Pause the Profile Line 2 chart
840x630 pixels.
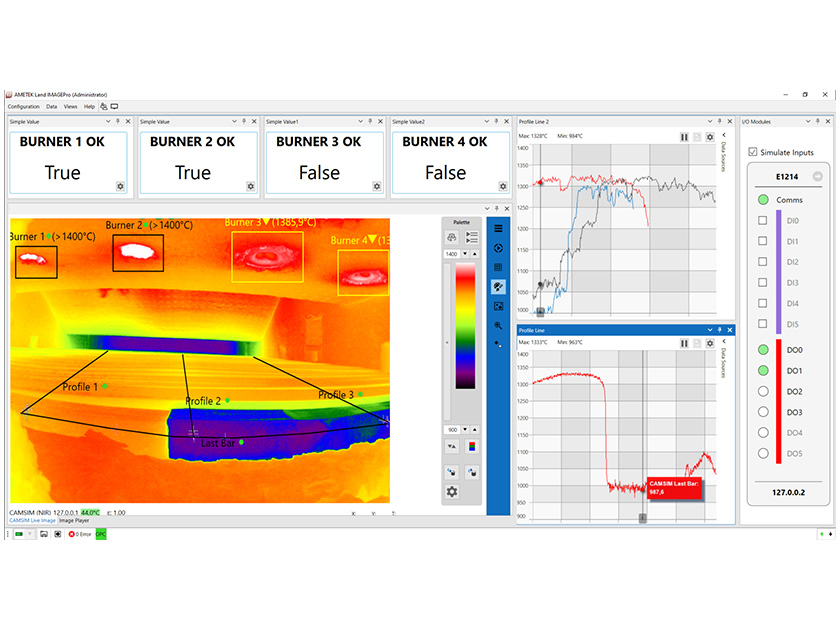[x=684, y=137]
